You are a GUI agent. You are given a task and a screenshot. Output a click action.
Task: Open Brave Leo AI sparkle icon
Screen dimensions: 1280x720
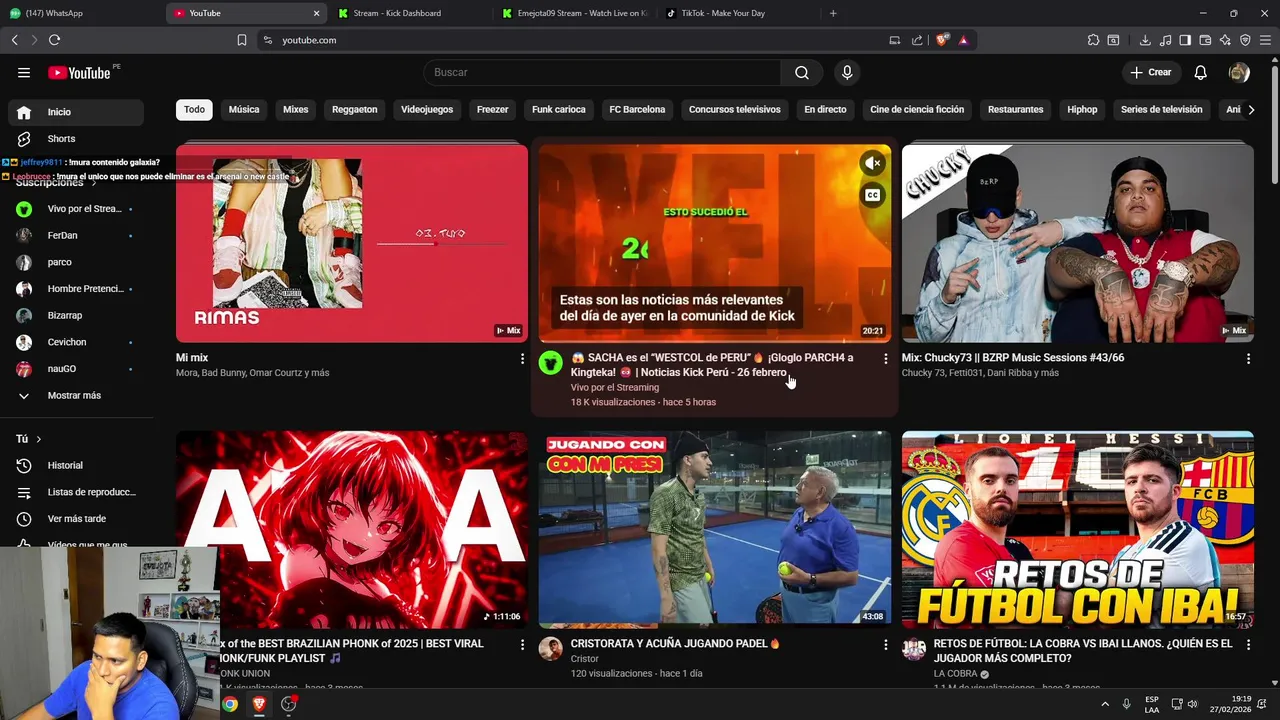tap(1225, 40)
